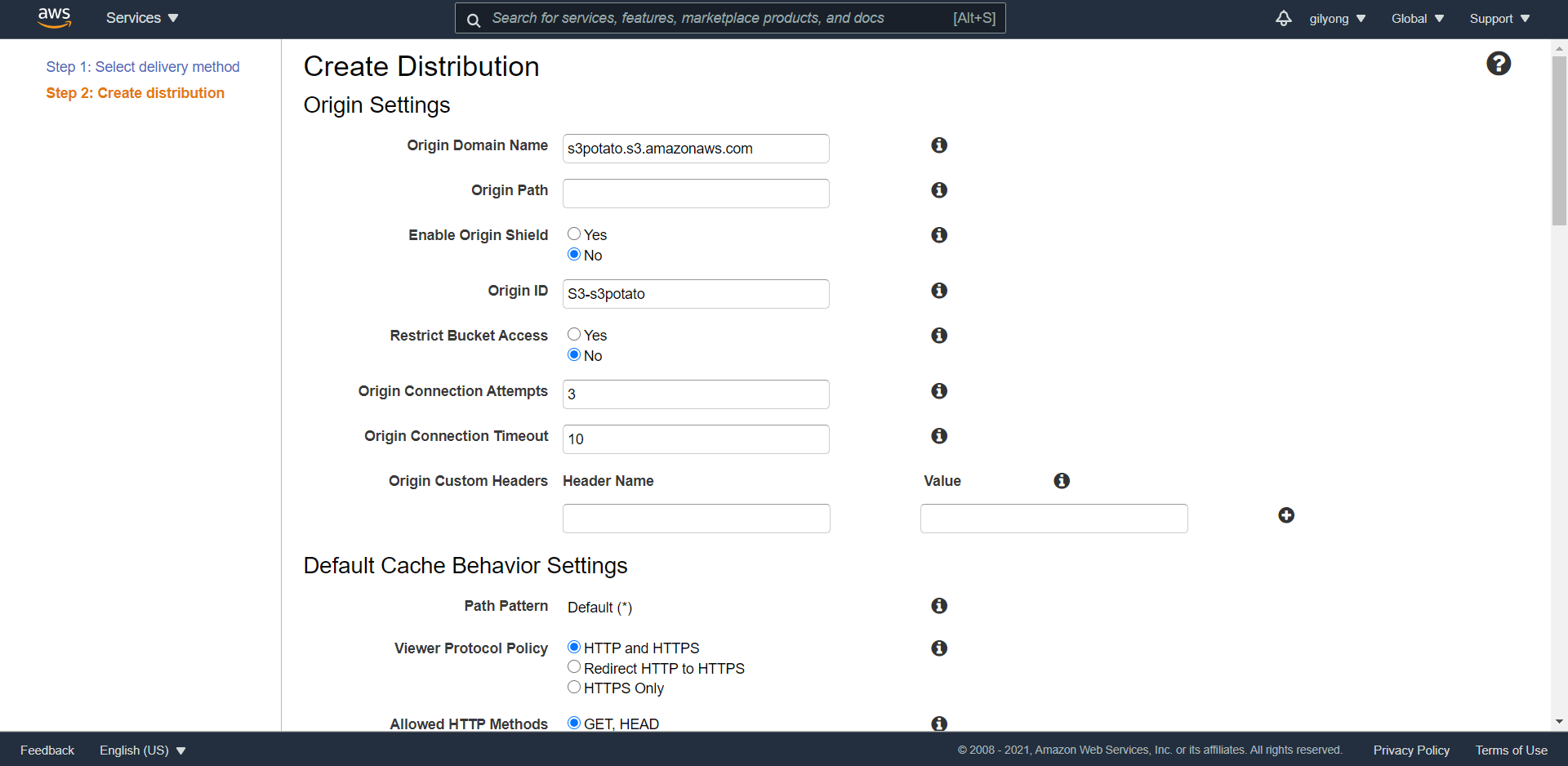Show info for Origin Domain Name

(939, 145)
